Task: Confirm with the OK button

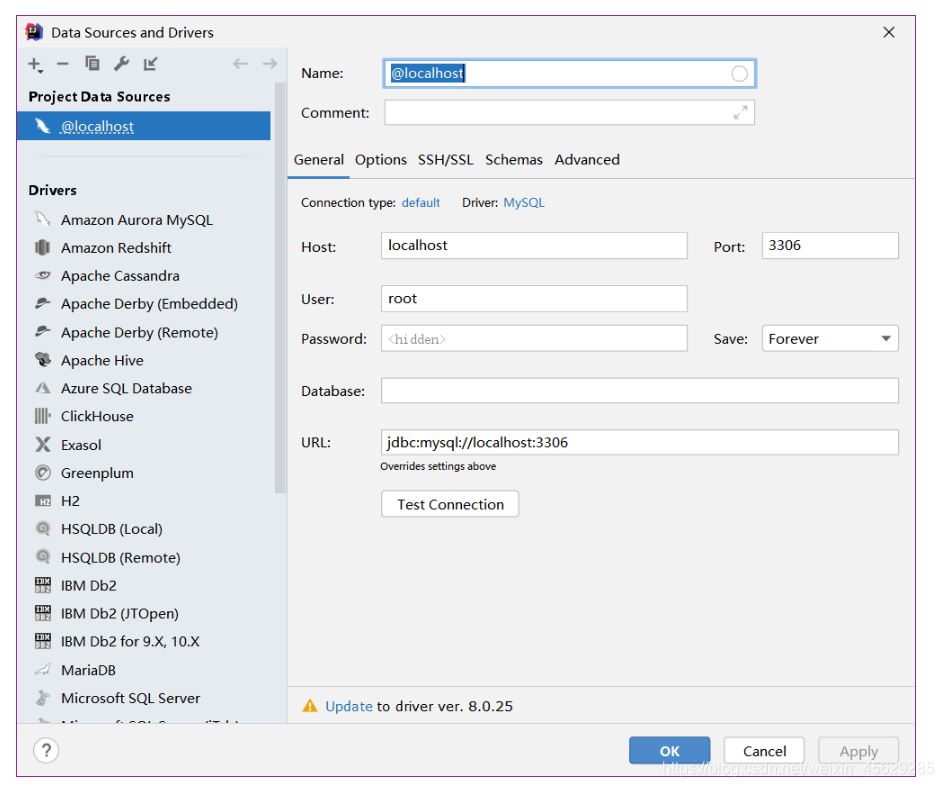Action: [x=669, y=751]
